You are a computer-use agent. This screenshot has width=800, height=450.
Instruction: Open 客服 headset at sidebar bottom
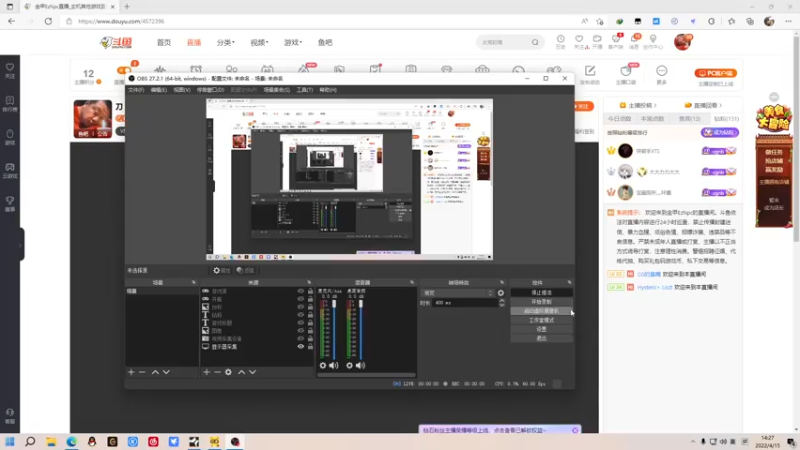click(10, 416)
